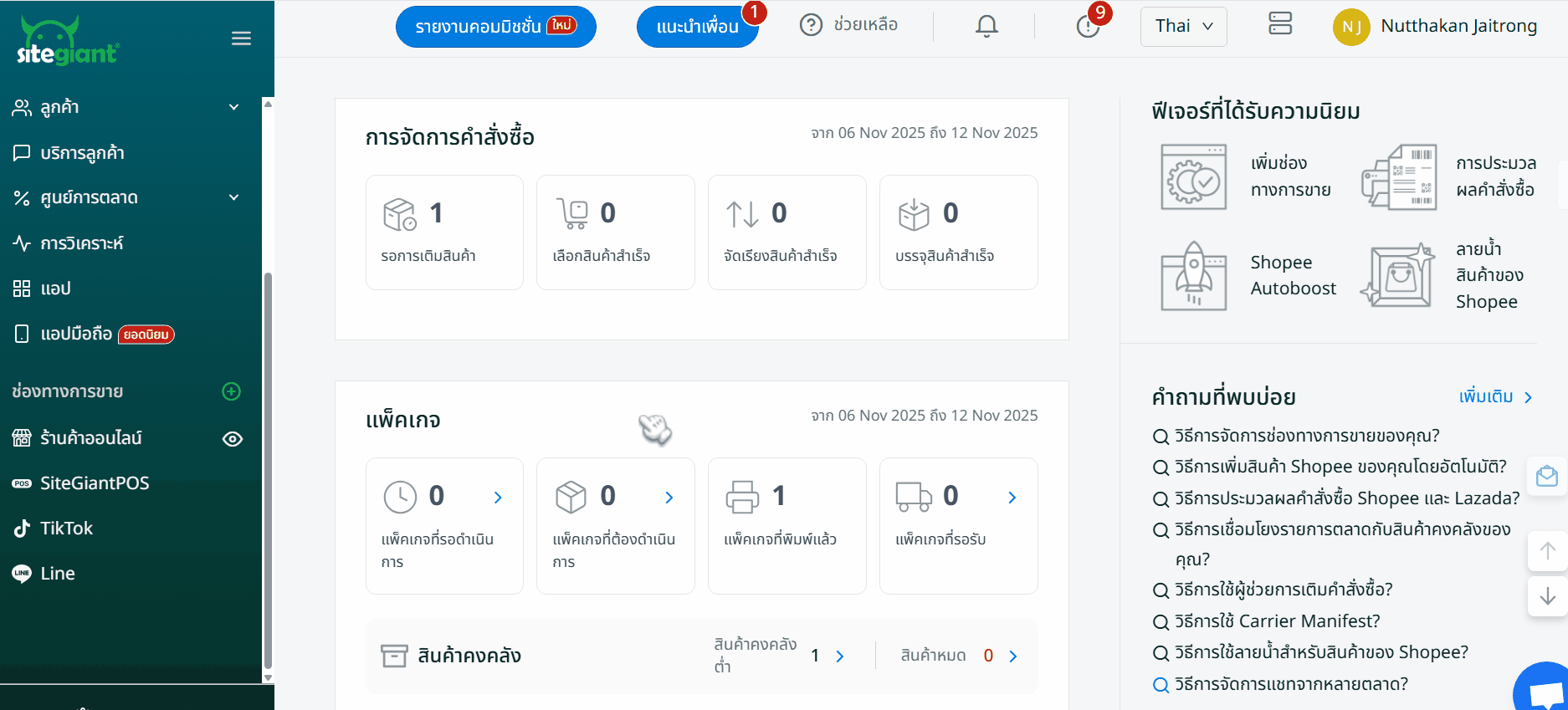This screenshot has width=1568, height=710.
Task: Click the notification bell icon
Action: (x=986, y=26)
